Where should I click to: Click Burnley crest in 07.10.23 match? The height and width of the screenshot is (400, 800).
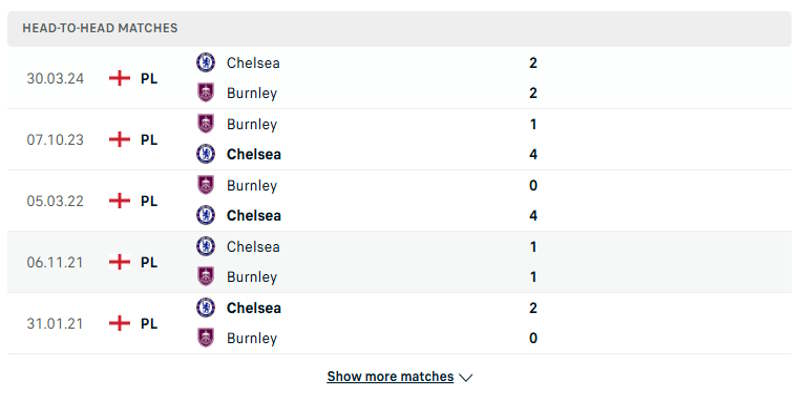tap(205, 124)
